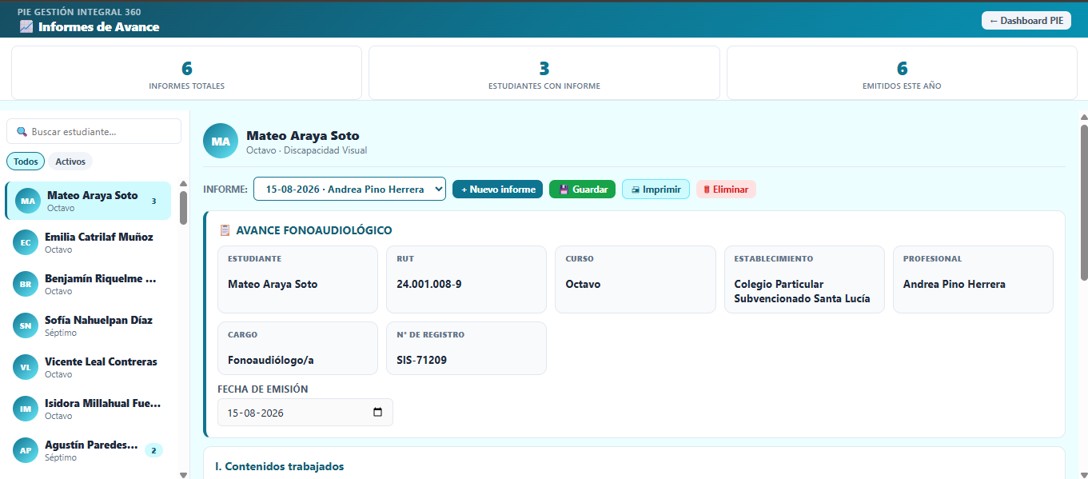Click the RUT value 24.001.008-9
1088x479 pixels.
[429, 284]
